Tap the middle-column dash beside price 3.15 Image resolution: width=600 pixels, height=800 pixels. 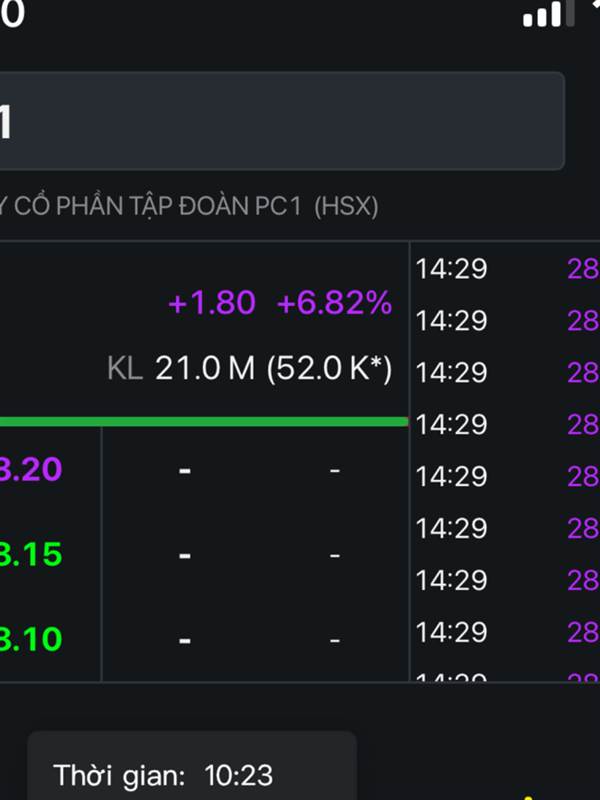tap(184, 554)
